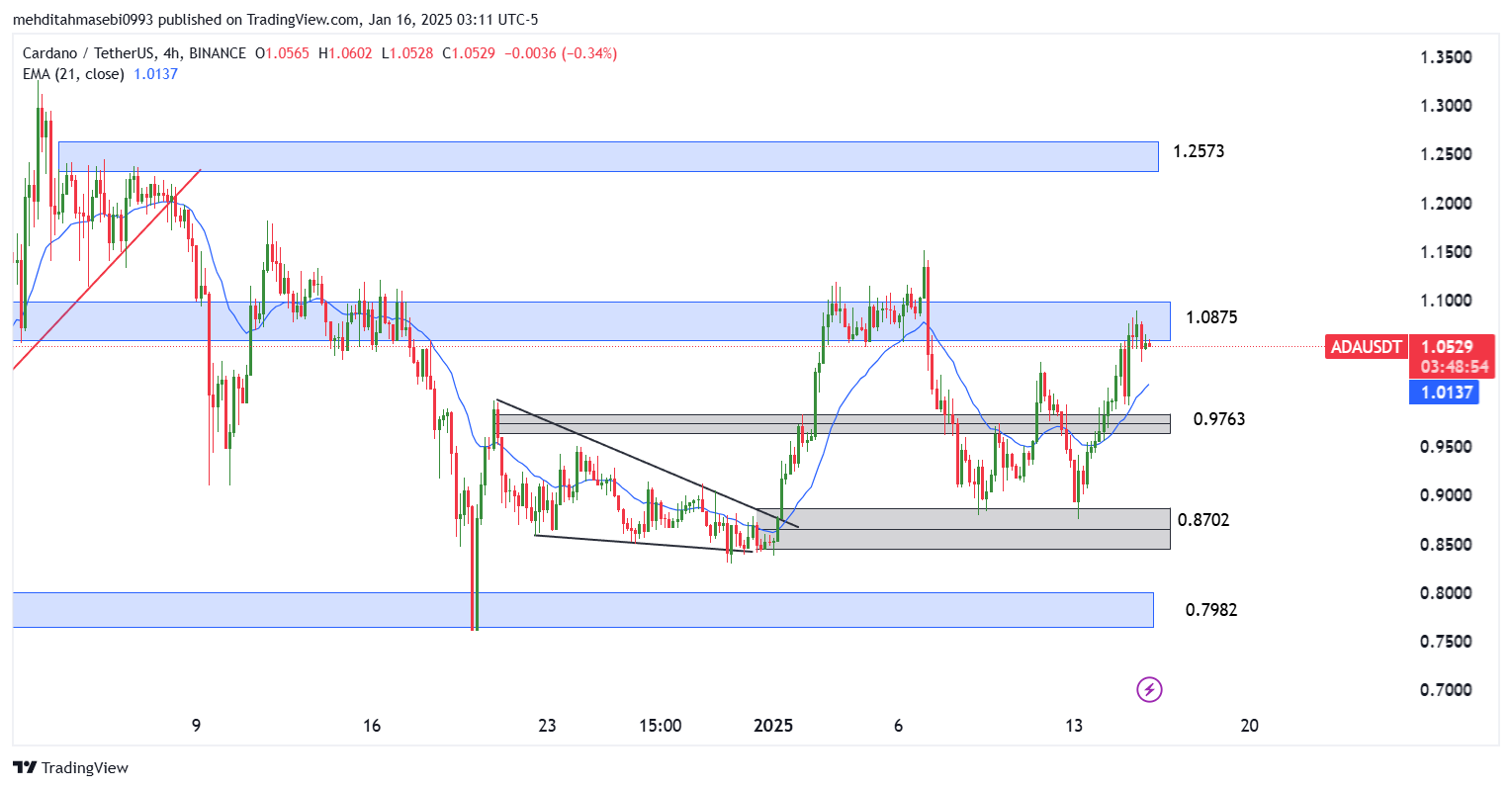Click the 1.3500 price axis label
1512x789 pixels.
(x=1446, y=57)
